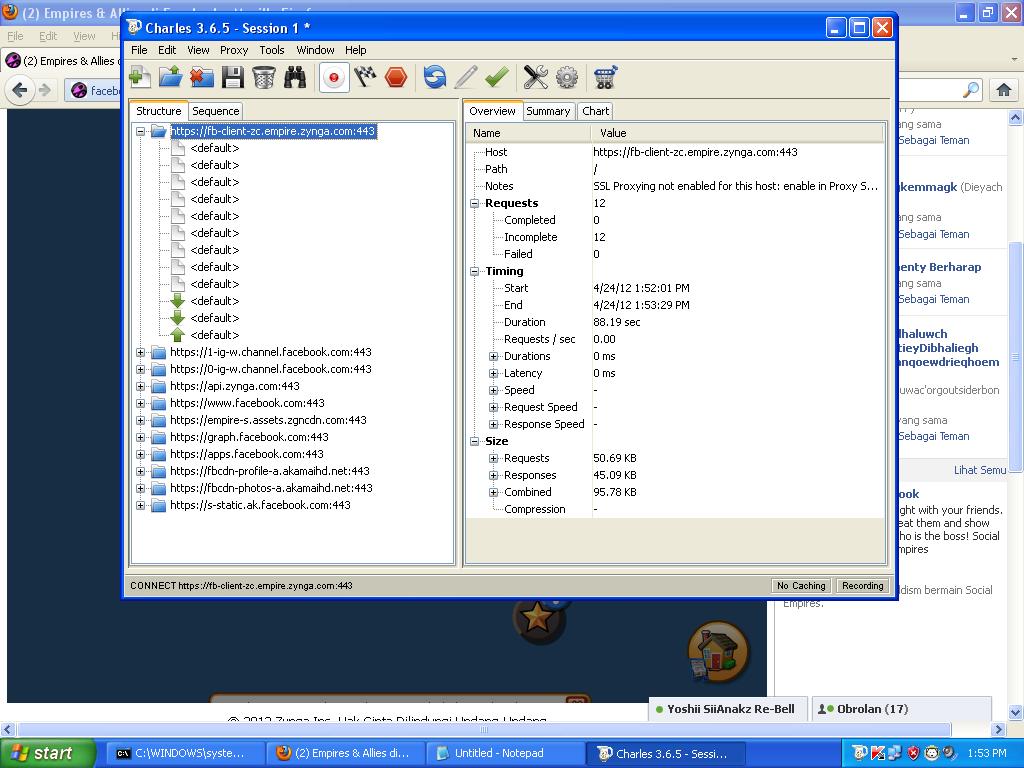This screenshot has width=1024, height=768.
Task: Click the house icon in the game
Action: click(x=718, y=652)
